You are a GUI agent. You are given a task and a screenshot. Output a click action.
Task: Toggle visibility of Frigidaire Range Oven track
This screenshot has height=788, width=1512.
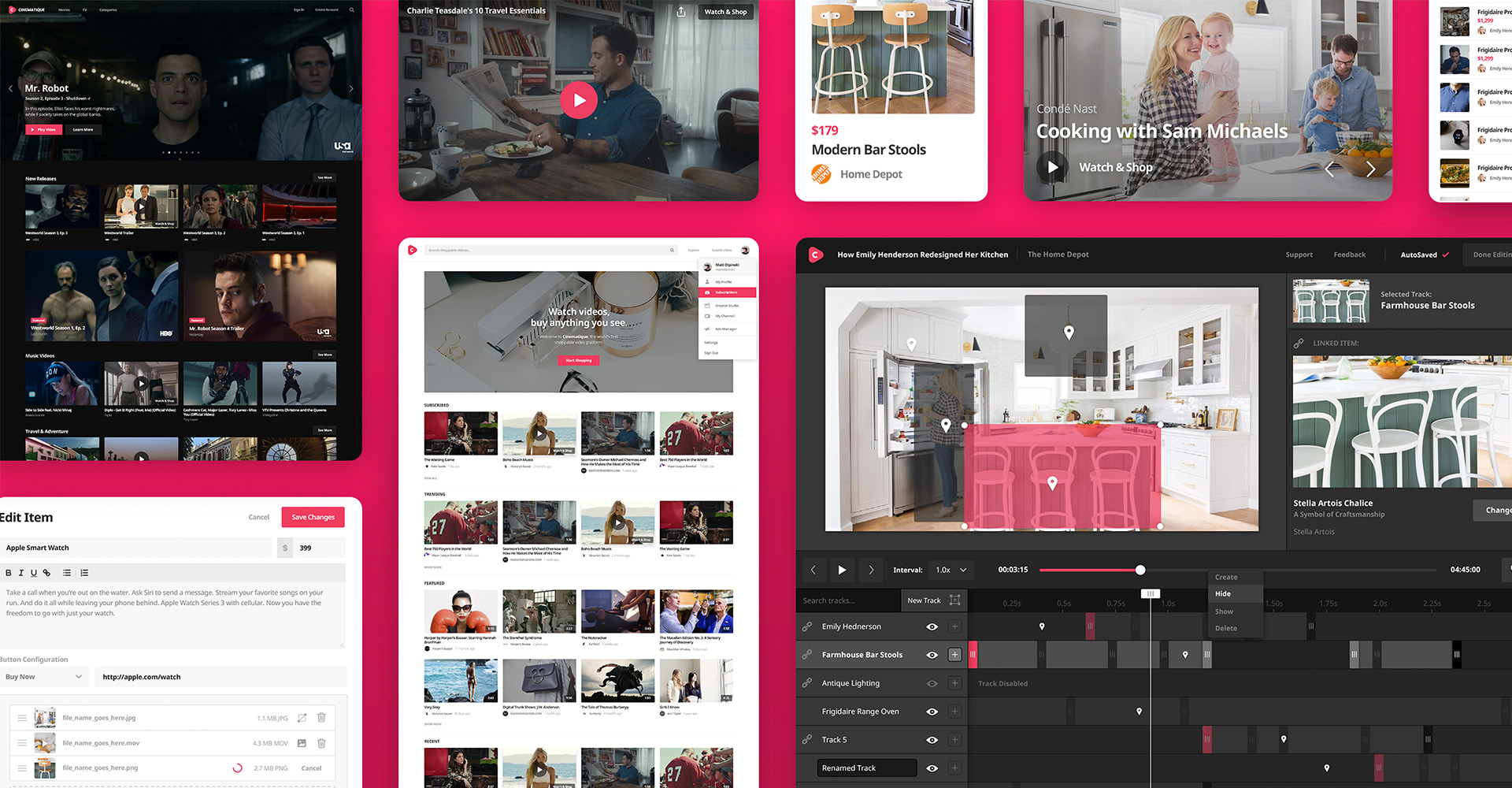[932, 712]
